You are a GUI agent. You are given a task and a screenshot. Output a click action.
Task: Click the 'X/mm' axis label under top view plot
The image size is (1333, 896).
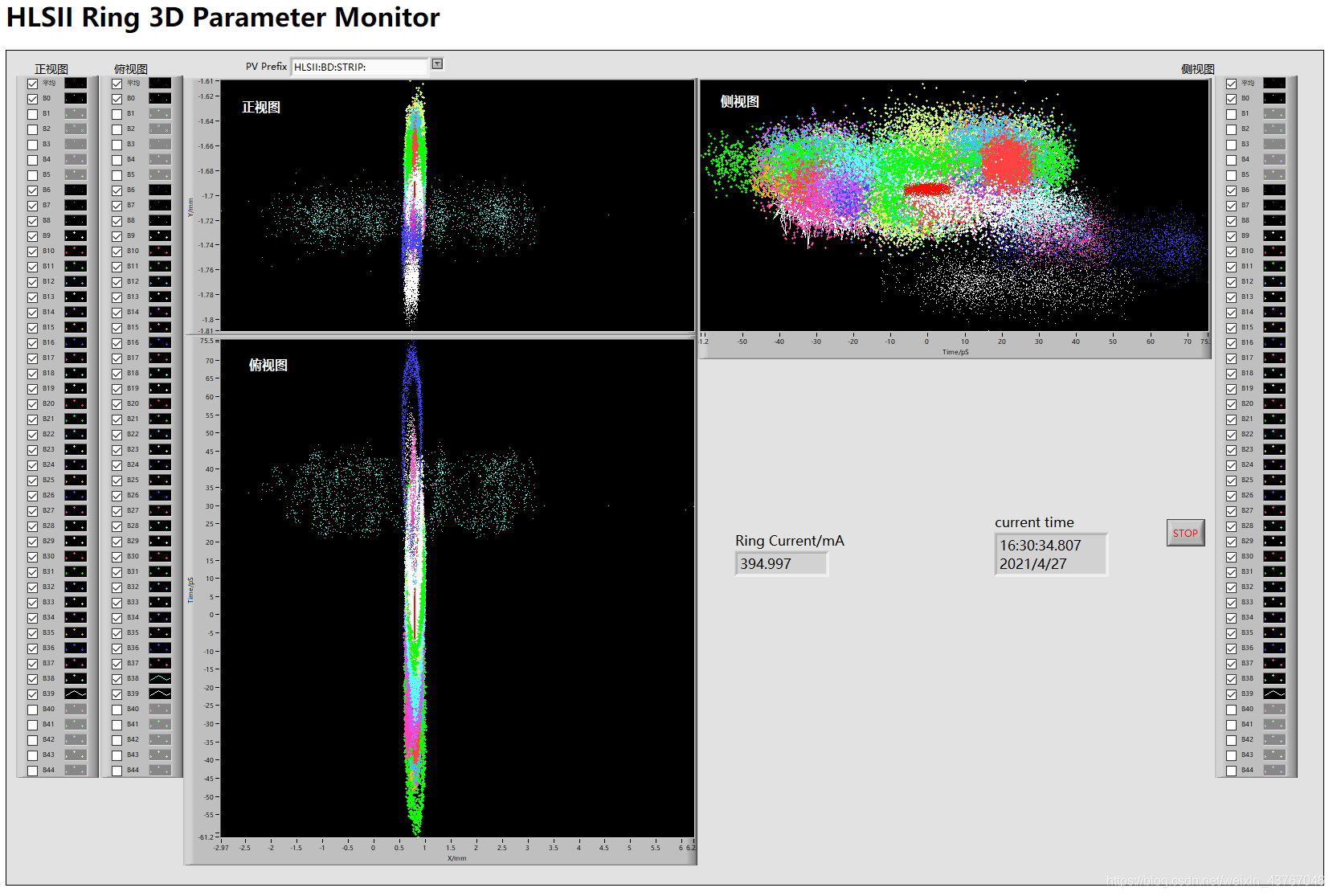coord(456,858)
